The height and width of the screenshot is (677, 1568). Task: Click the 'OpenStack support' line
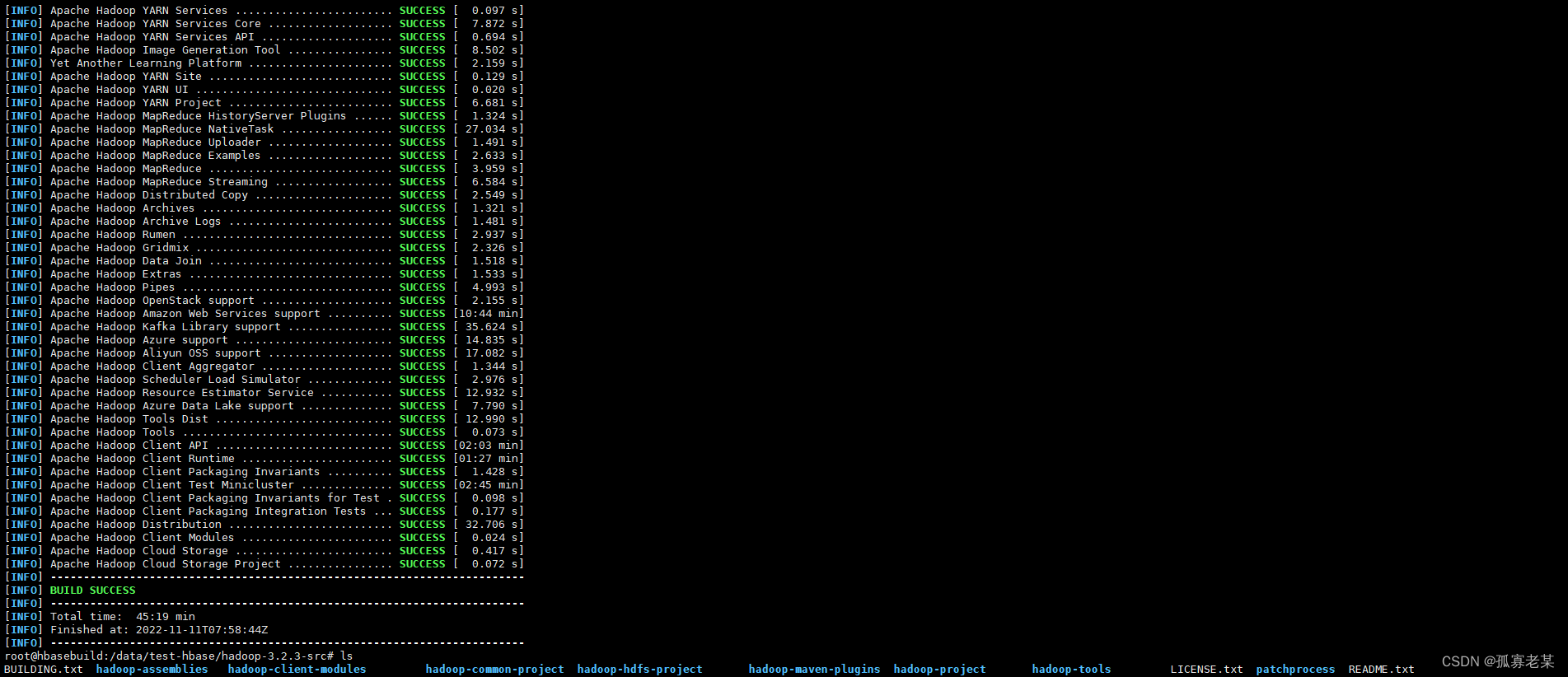(x=264, y=301)
